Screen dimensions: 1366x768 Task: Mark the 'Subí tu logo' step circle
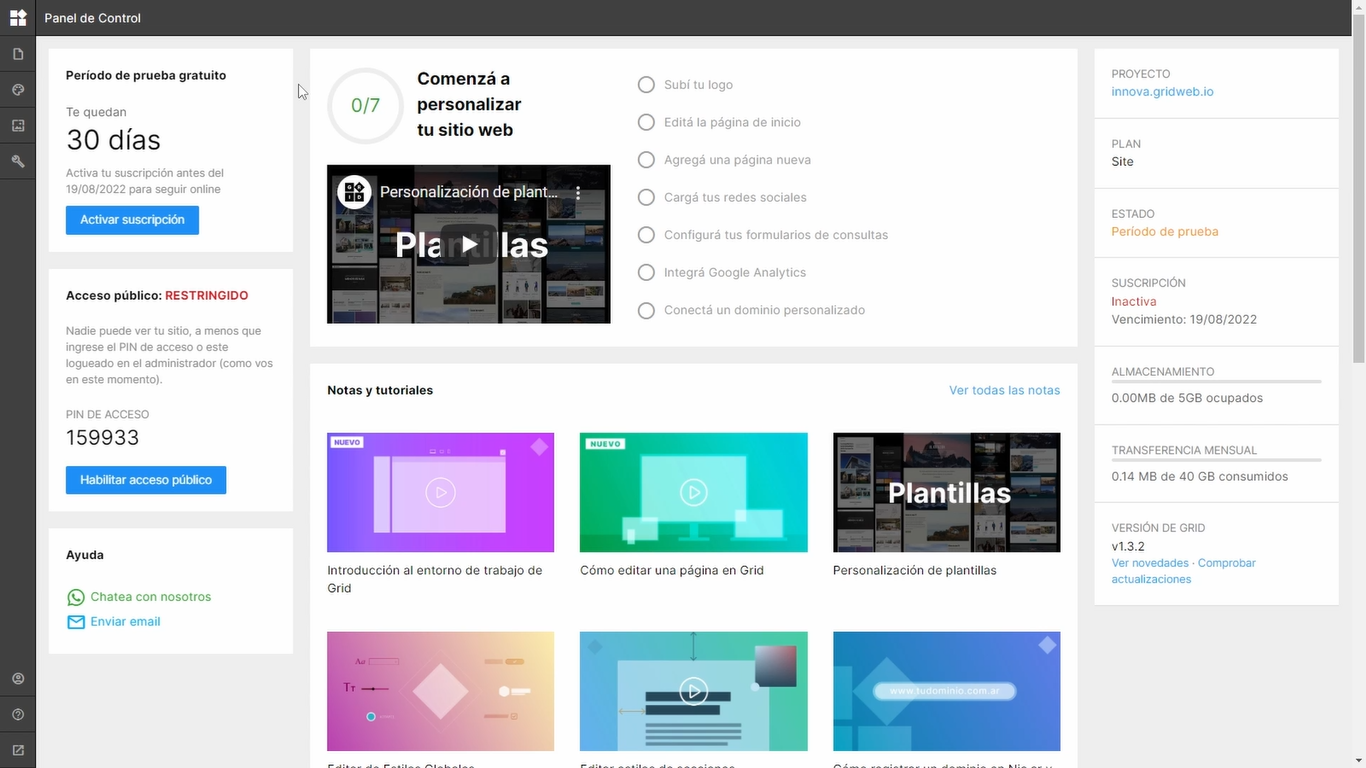[646, 85]
